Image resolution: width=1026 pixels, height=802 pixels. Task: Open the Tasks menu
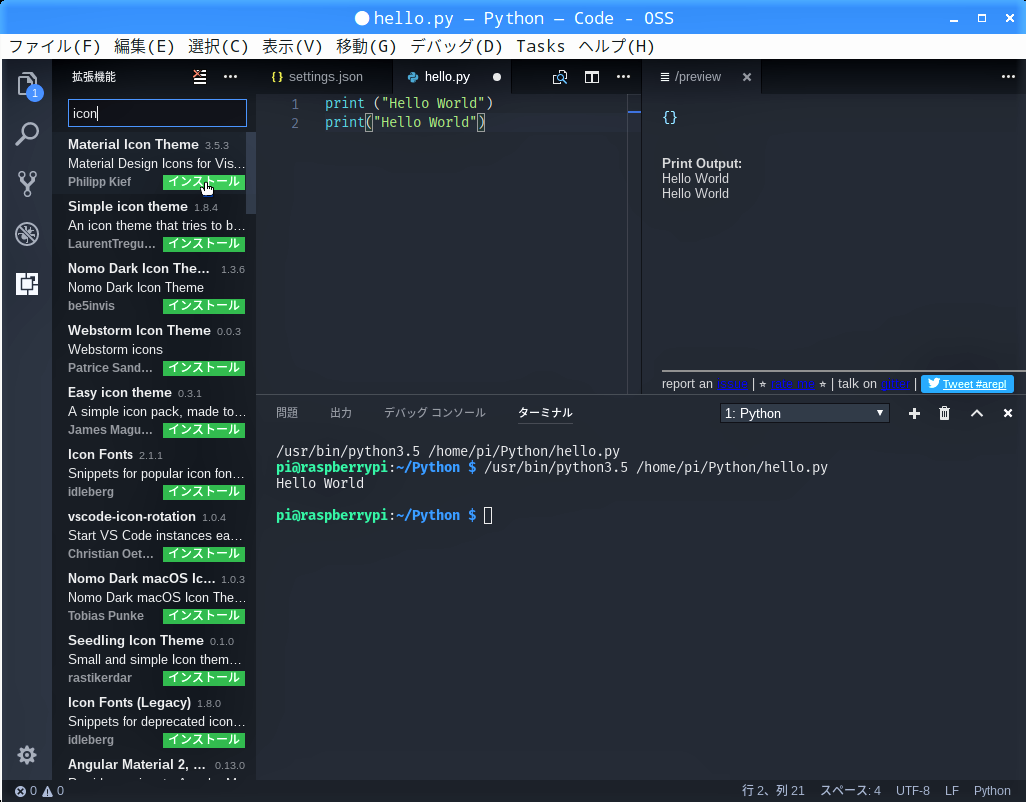pos(540,46)
